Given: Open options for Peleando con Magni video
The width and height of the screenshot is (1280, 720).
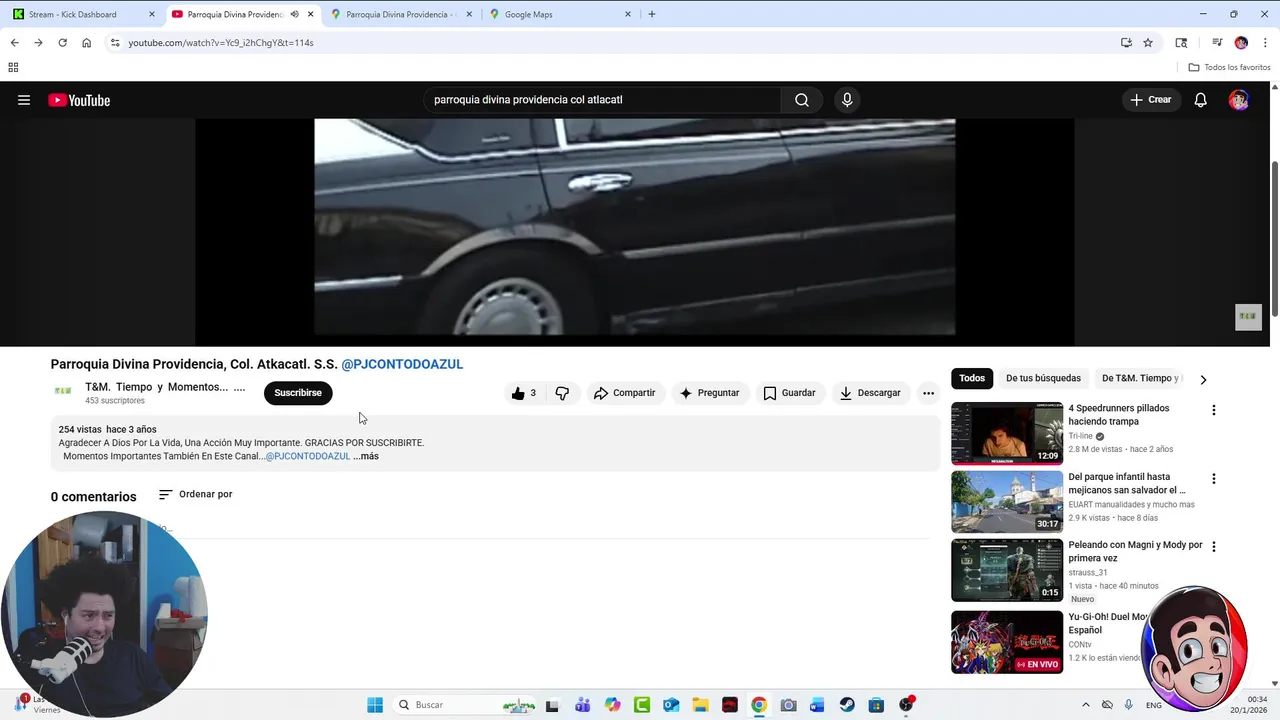Looking at the screenshot, I should [x=1214, y=547].
